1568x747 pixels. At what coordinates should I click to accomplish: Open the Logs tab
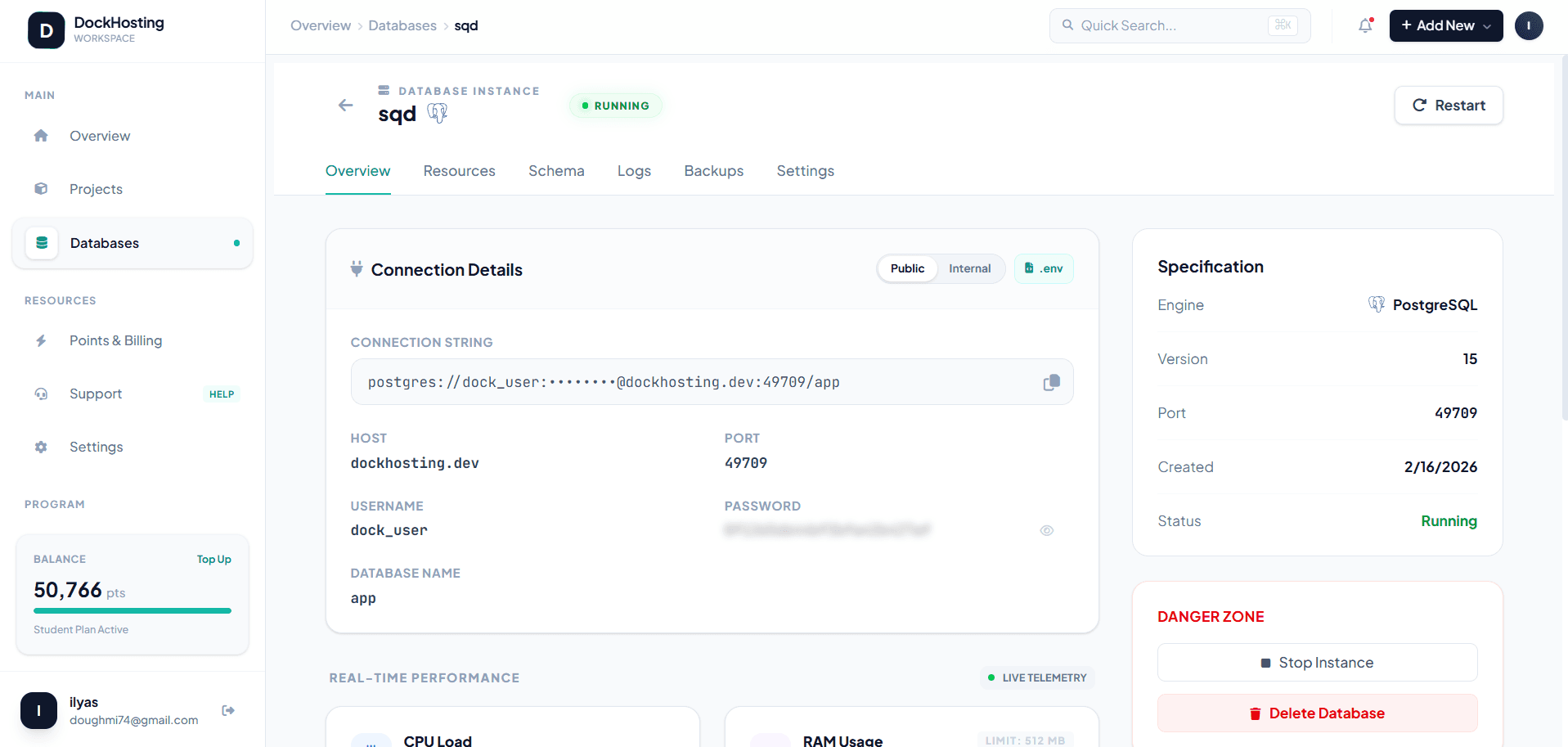tap(634, 171)
